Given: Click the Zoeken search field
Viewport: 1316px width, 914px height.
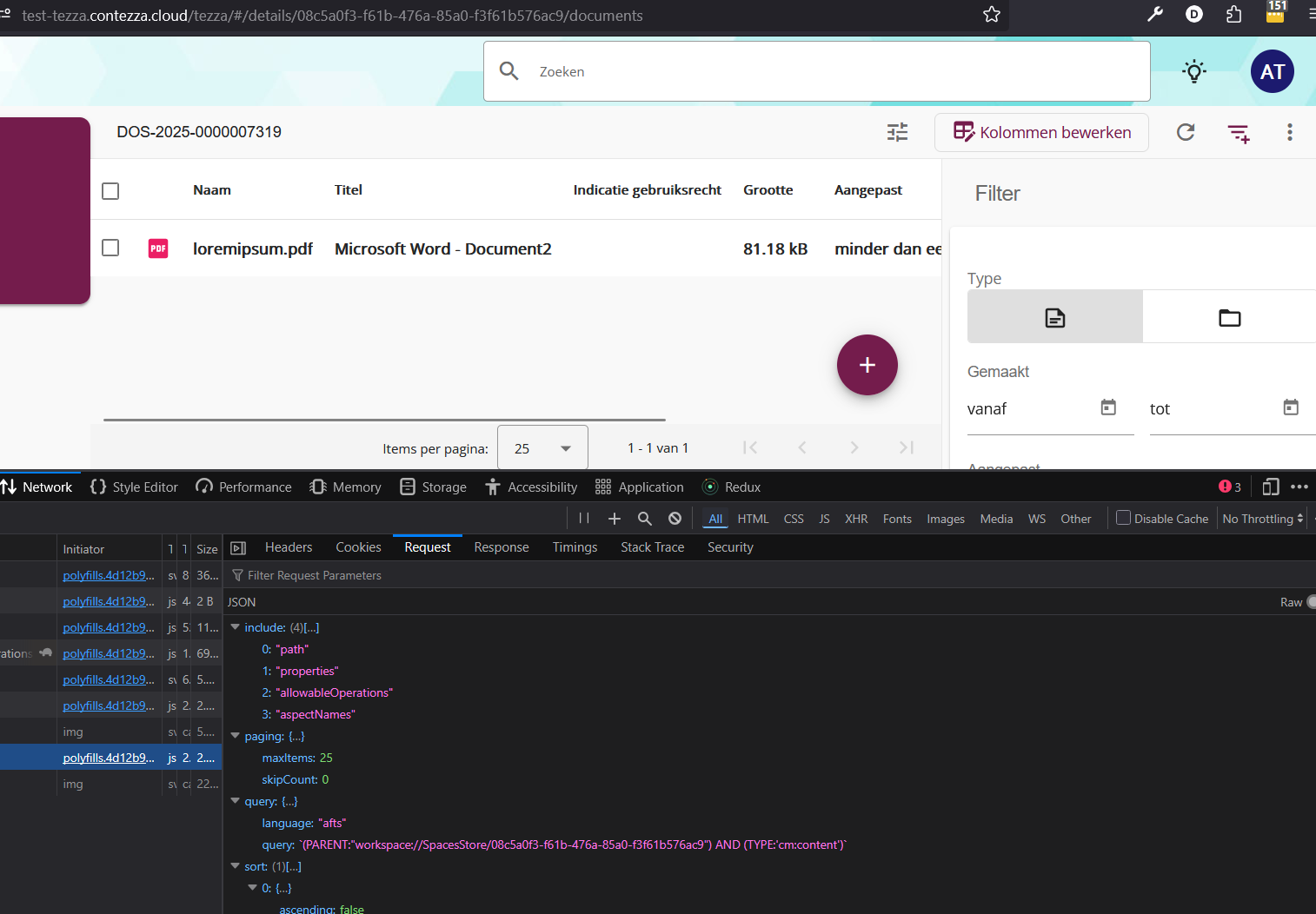Looking at the screenshot, I should point(817,71).
